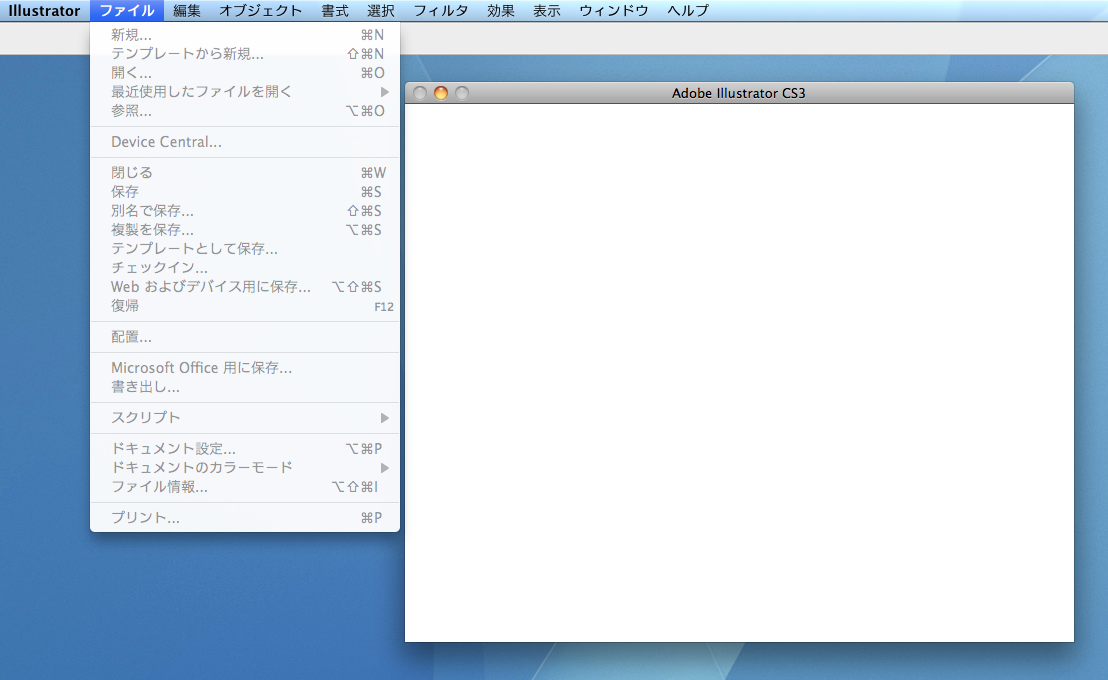Image resolution: width=1108 pixels, height=680 pixels.
Task: Select Web およびデバイス用に保存... entry
Action: coord(244,287)
